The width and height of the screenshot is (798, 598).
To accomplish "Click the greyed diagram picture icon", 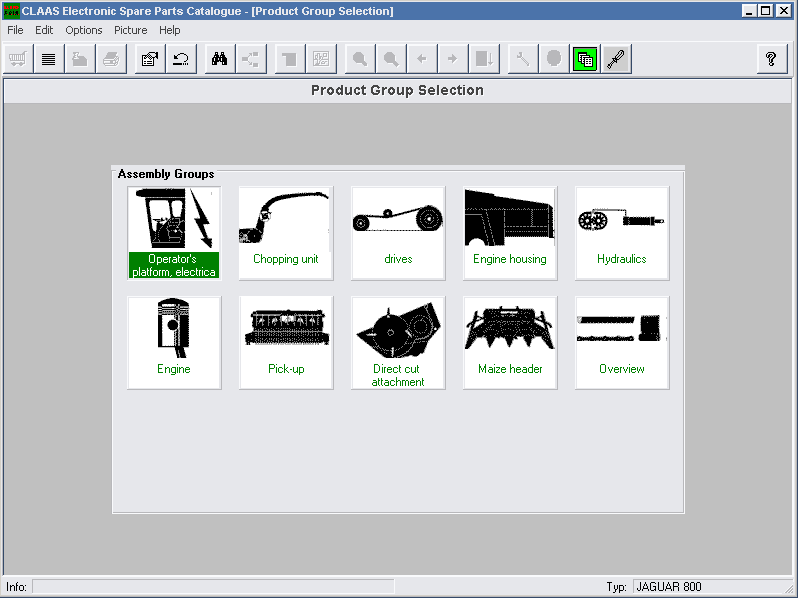I will click(321, 59).
